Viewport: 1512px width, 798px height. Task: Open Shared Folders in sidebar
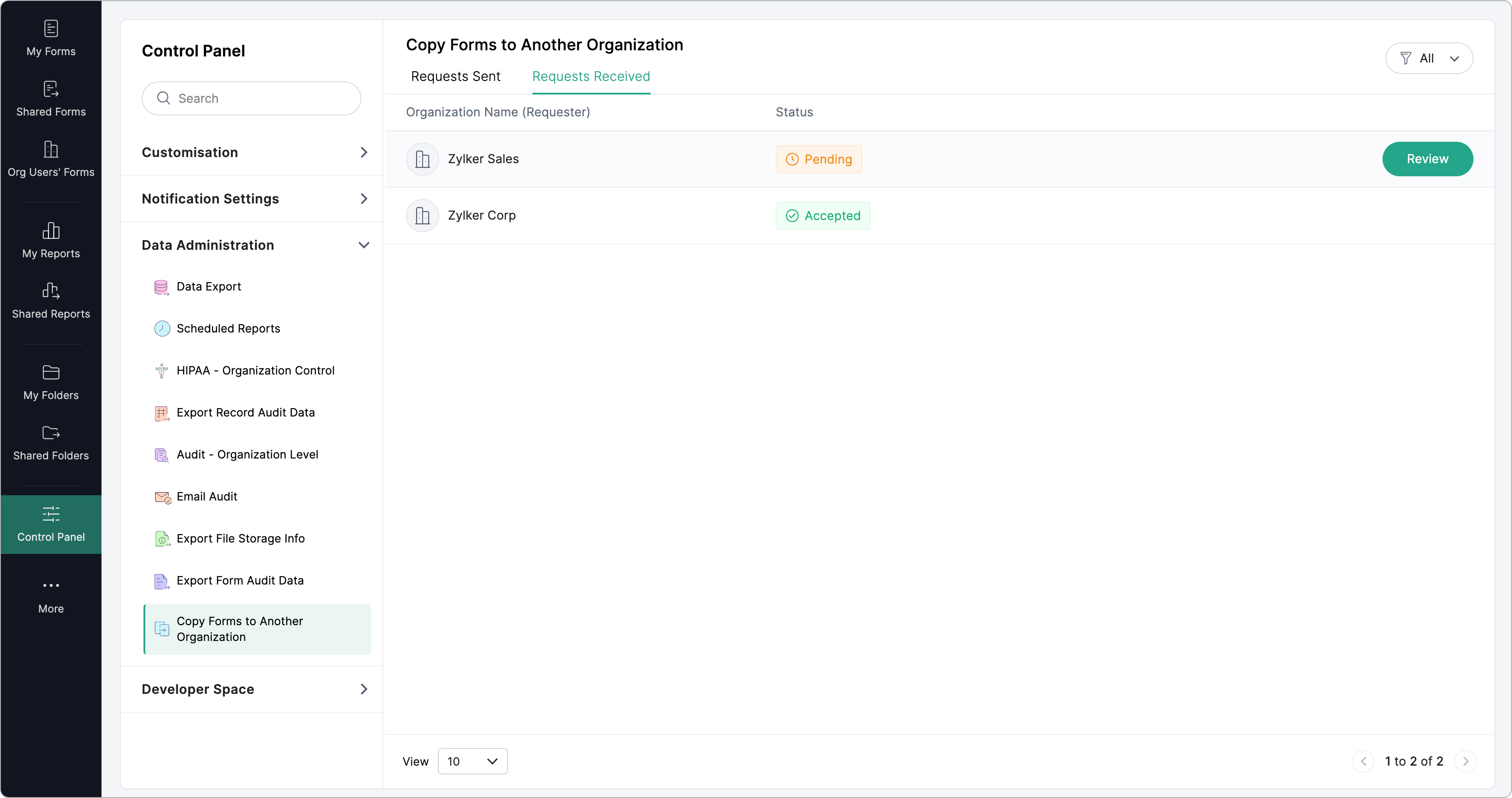click(x=51, y=443)
